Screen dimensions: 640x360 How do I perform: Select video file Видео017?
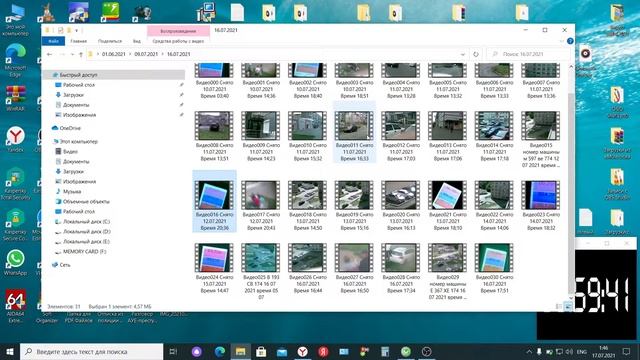click(261, 205)
